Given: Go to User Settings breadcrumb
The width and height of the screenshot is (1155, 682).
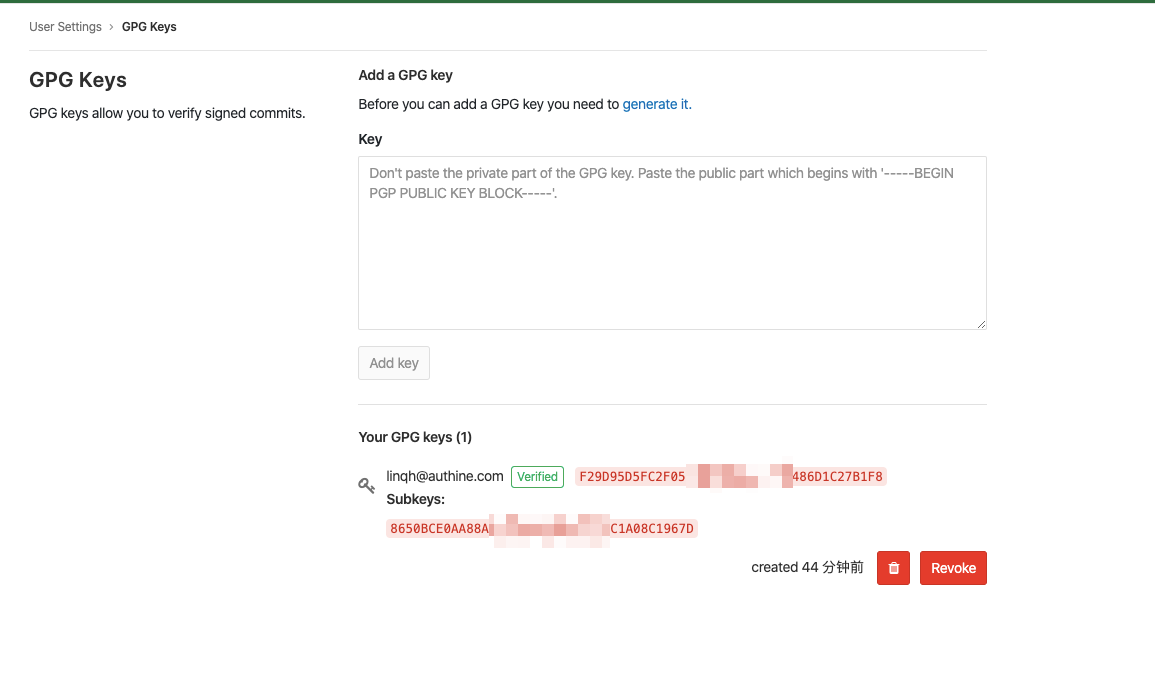Looking at the screenshot, I should tap(65, 27).
